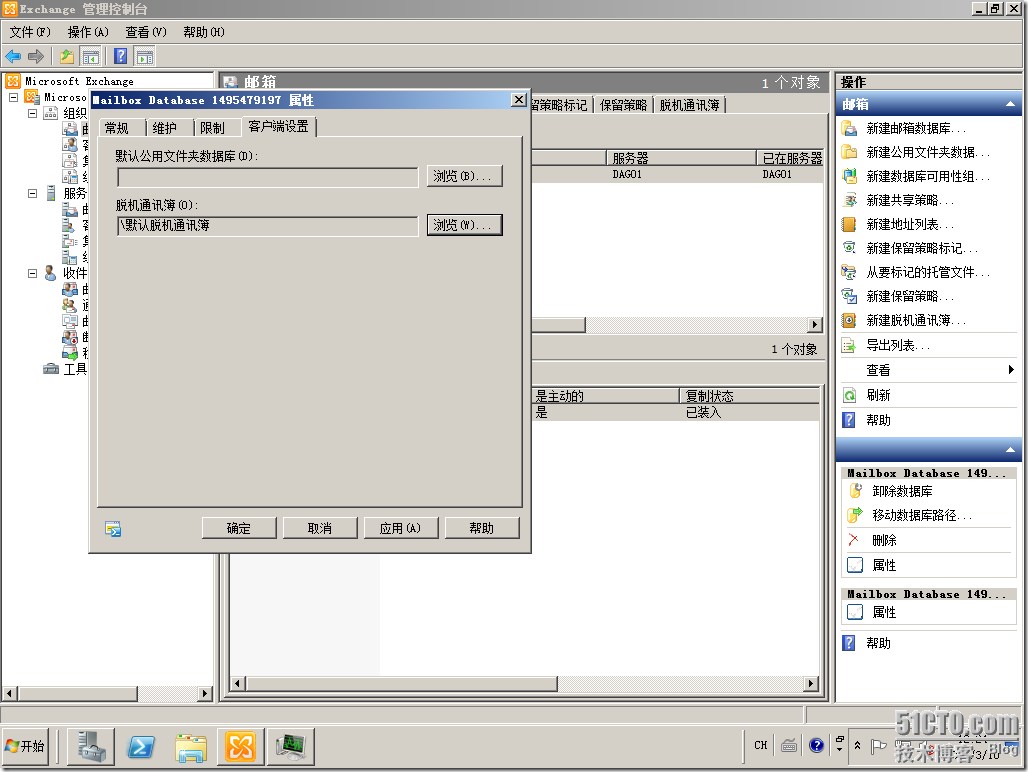Collapse the 组织 node in the console tree
This screenshot has height=772, width=1028.
(34, 112)
